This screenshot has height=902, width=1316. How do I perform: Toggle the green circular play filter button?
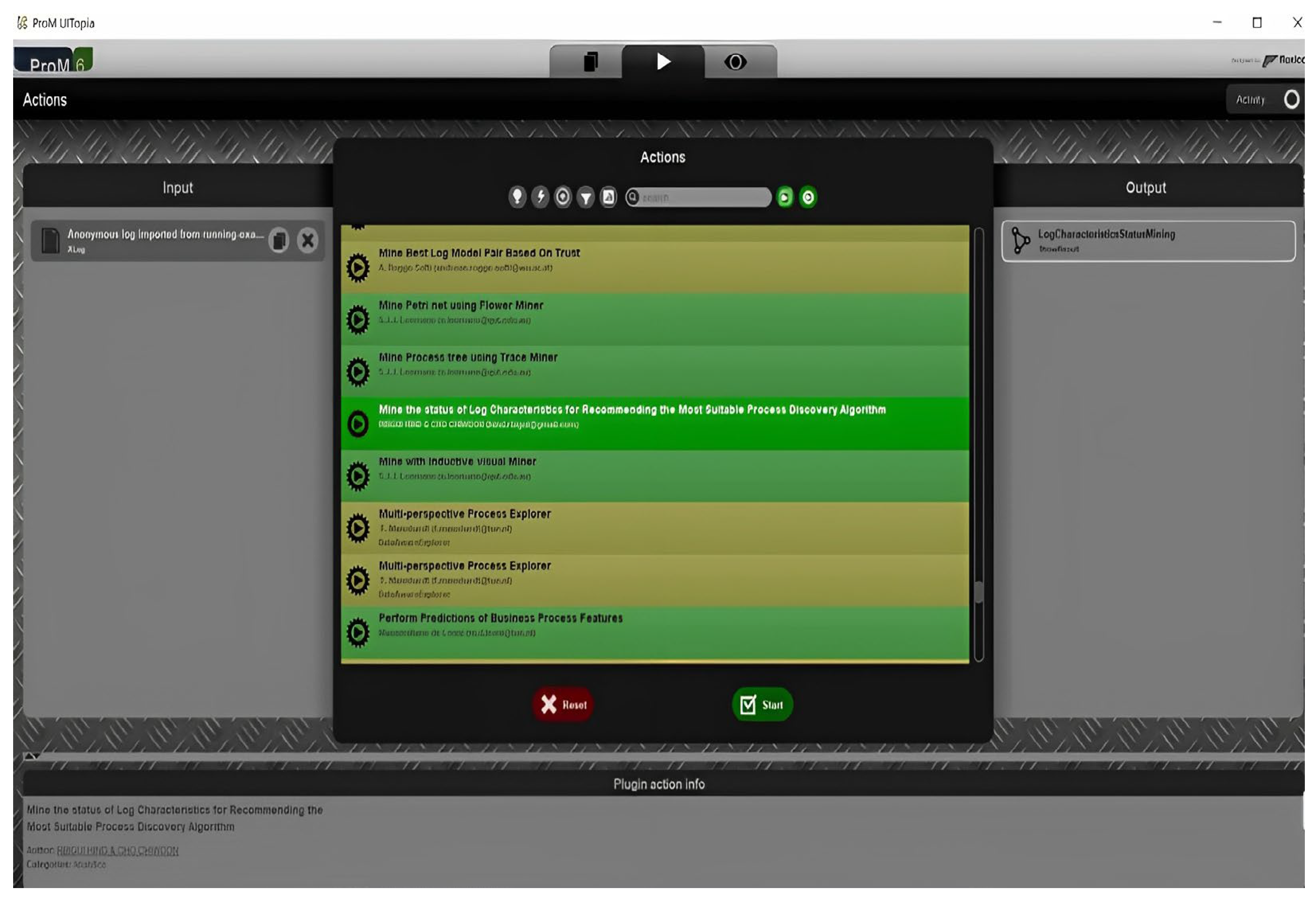(x=808, y=197)
